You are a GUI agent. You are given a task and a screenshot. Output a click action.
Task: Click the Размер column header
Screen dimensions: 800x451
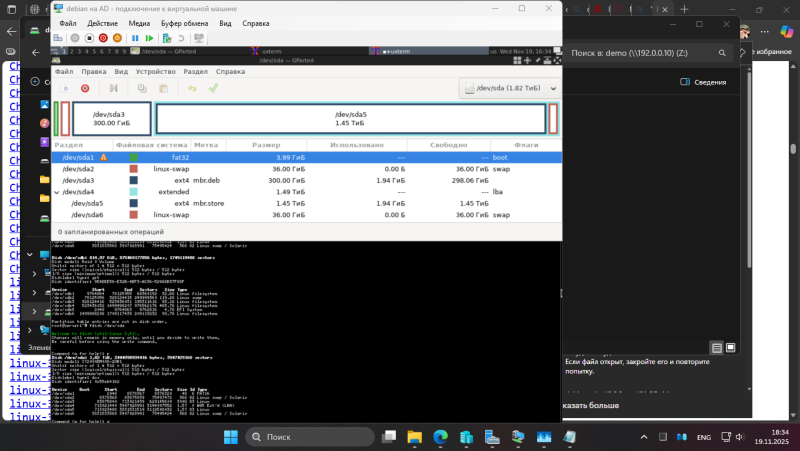(273, 146)
